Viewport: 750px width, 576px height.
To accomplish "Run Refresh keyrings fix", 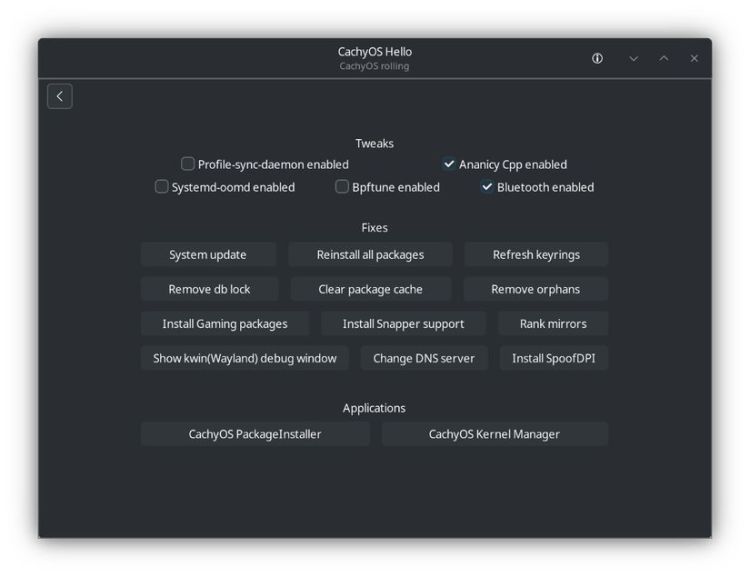I will [x=536, y=255].
